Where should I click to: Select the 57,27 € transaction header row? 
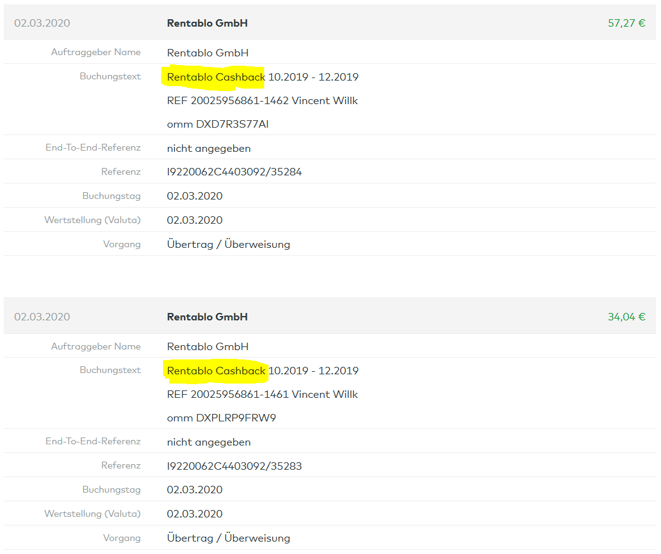[x=330, y=23]
